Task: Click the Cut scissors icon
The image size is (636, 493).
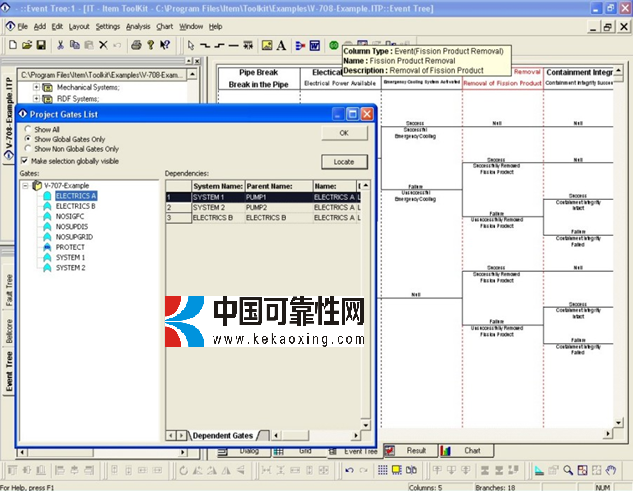Action: coord(60,45)
